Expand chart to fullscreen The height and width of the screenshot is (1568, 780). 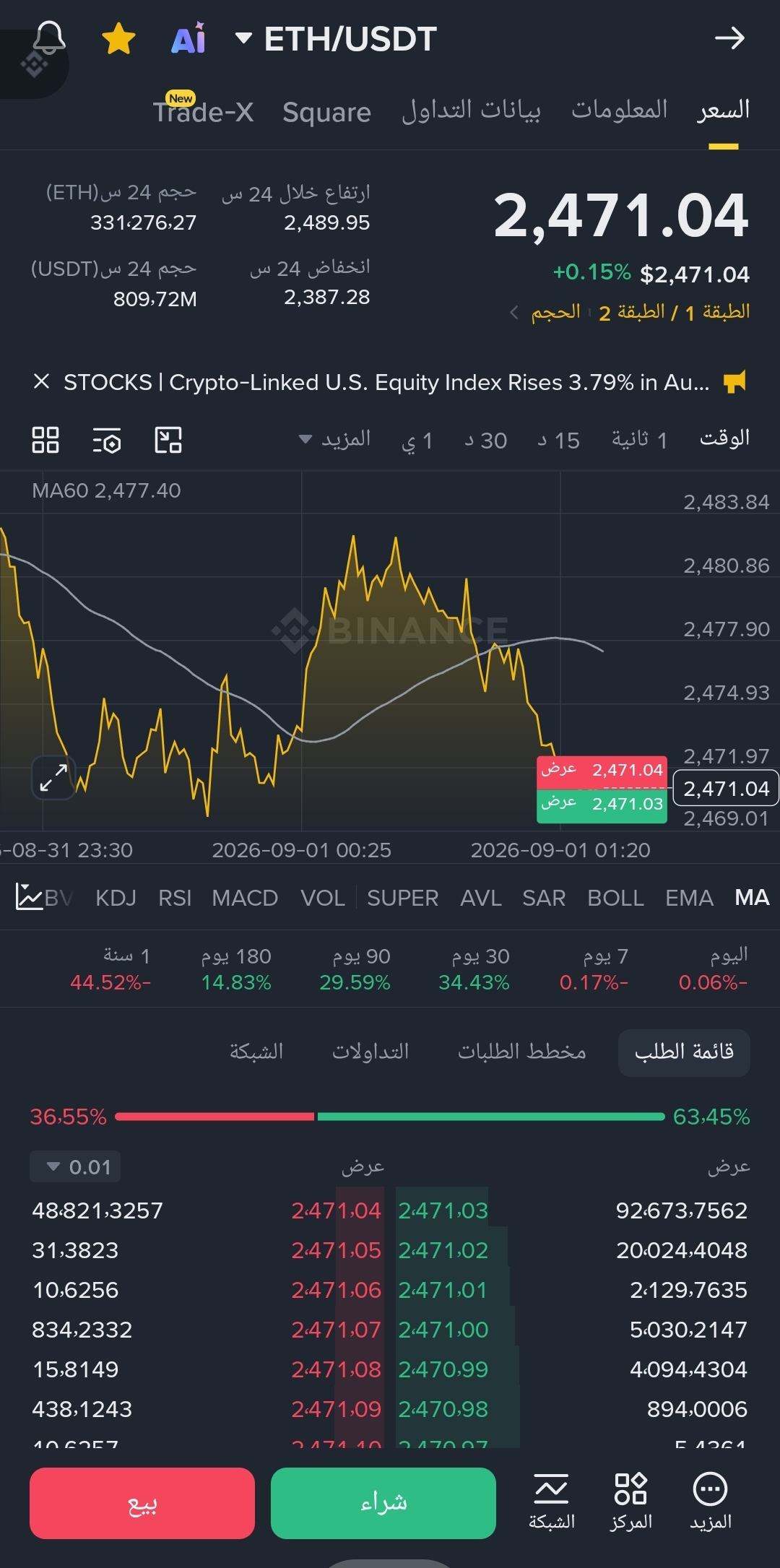coord(53,778)
